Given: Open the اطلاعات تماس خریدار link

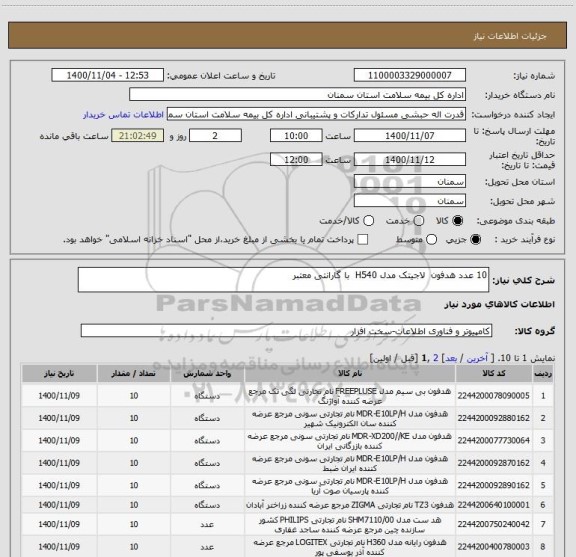Looking at the screenshot, I should coord(123,115).
